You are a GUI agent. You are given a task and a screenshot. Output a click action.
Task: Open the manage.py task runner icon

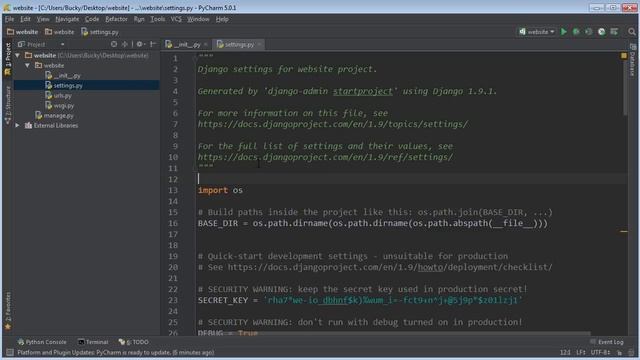[x=601, y=32]
